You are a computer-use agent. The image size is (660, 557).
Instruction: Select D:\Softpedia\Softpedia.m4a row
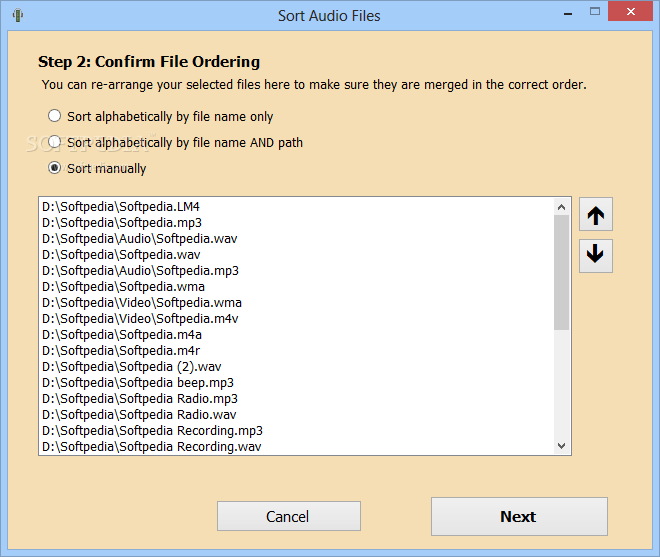click(x=297, y=335)
